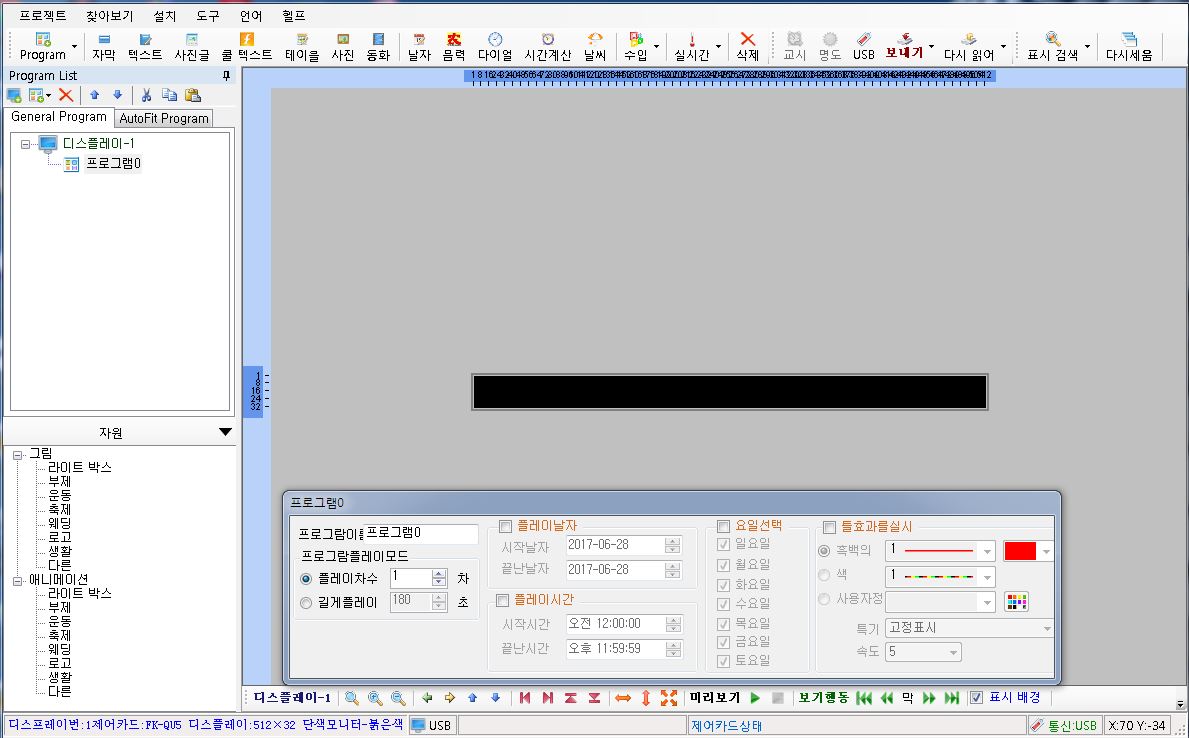The width and height of the screenshot is (1189, 738).
Task: Click the 삭제 delete toolbar icon
Action: 747,46
